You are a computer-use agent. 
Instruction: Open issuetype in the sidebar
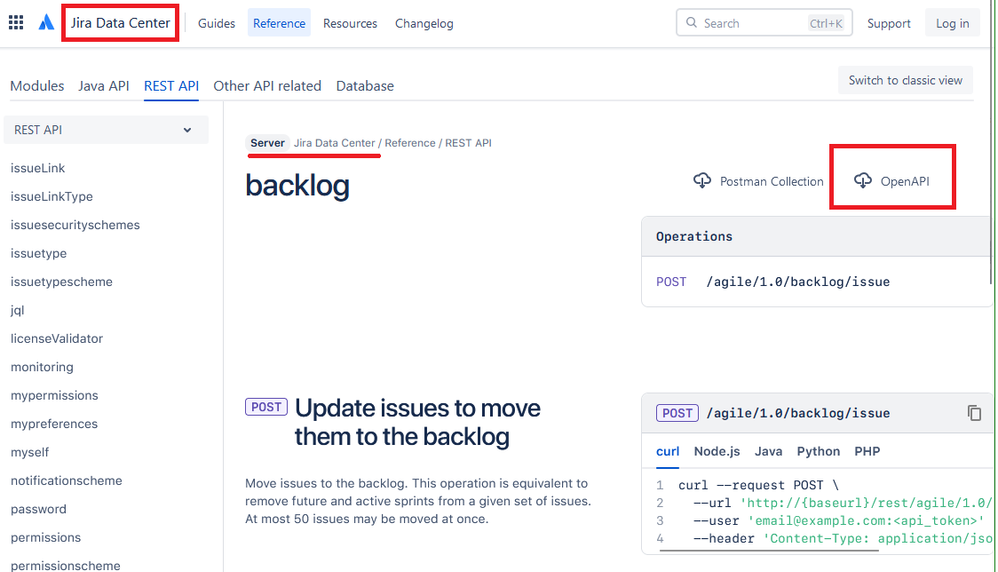pyautogui.click(x=38, y=253)
